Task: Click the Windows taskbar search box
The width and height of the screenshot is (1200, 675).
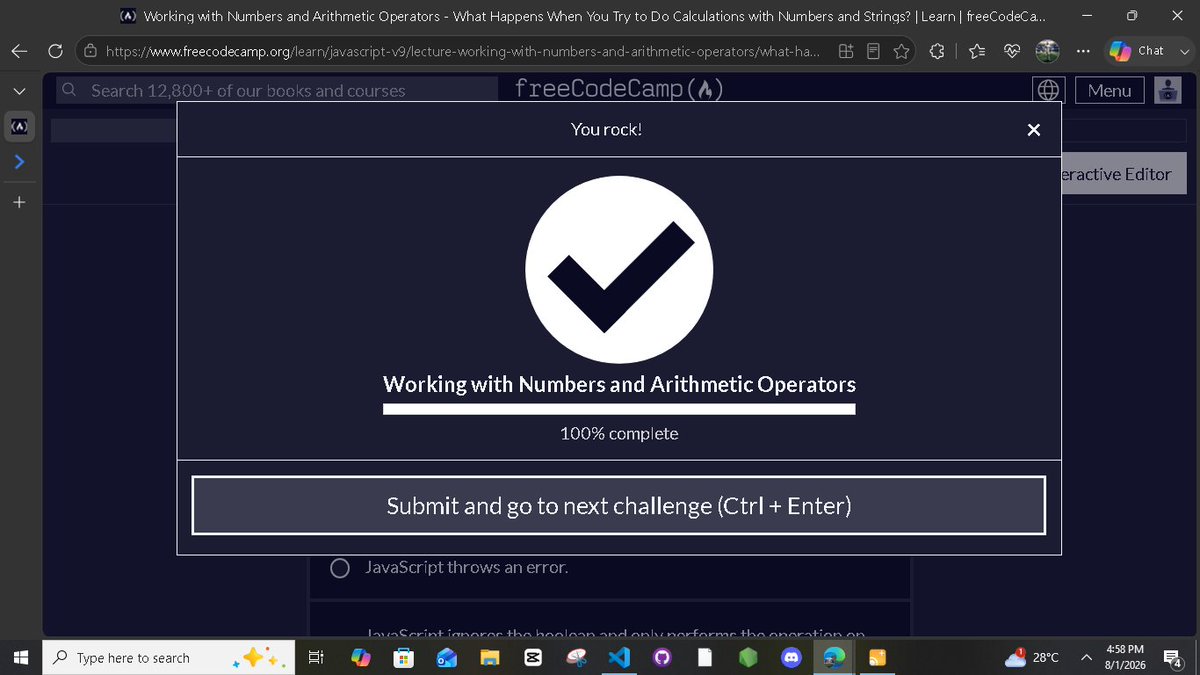Action: (170, 657)
